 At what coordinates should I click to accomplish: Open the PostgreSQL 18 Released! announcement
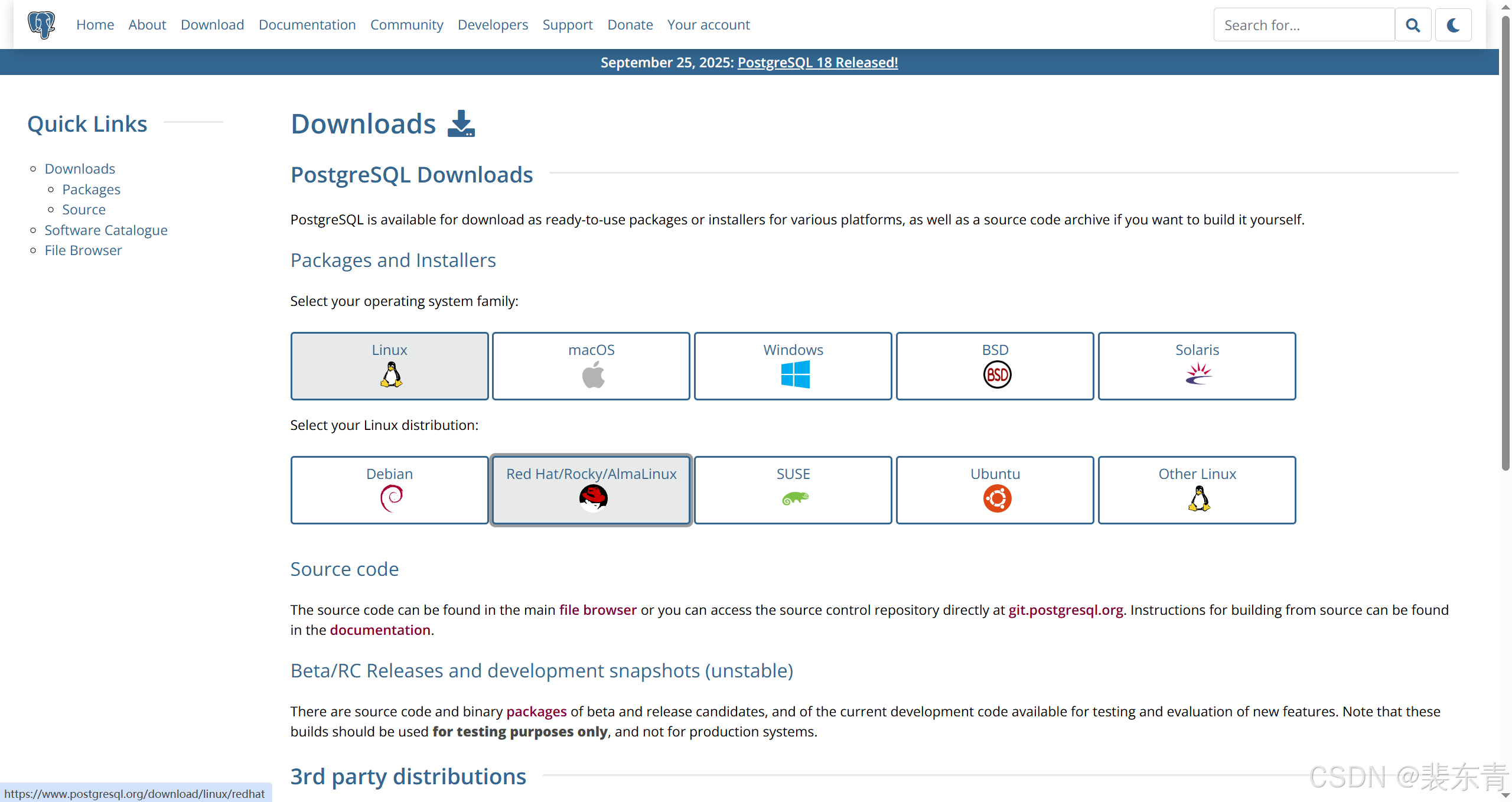817,63
